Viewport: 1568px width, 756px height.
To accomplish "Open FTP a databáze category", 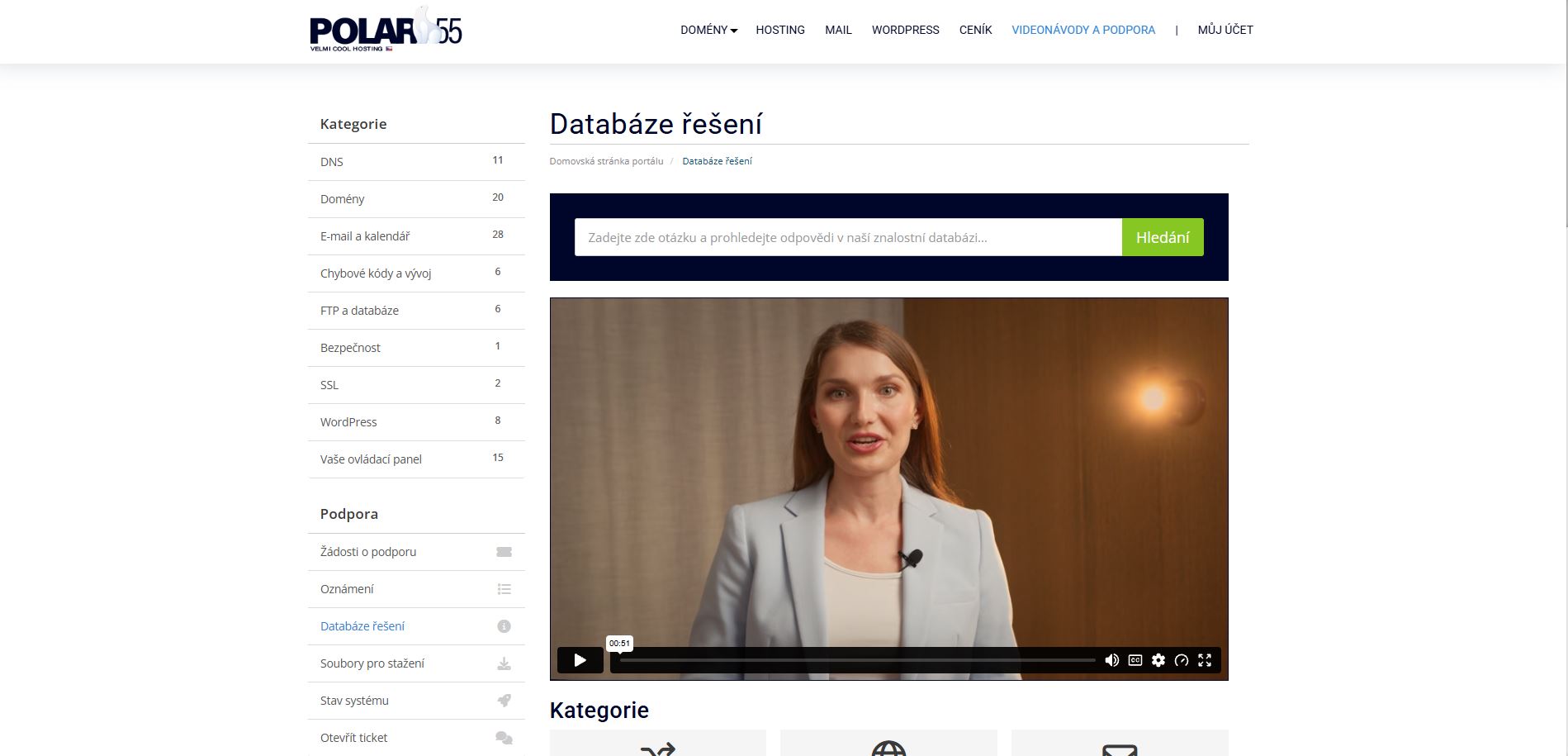I will click(x=416, y=311).
